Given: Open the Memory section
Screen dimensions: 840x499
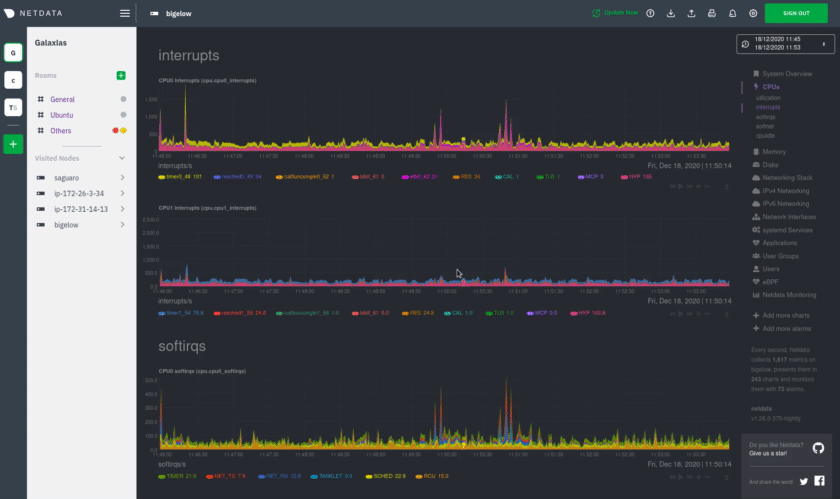Looking at the screenshot, I should pyautogui.click(x=774, y=152).
